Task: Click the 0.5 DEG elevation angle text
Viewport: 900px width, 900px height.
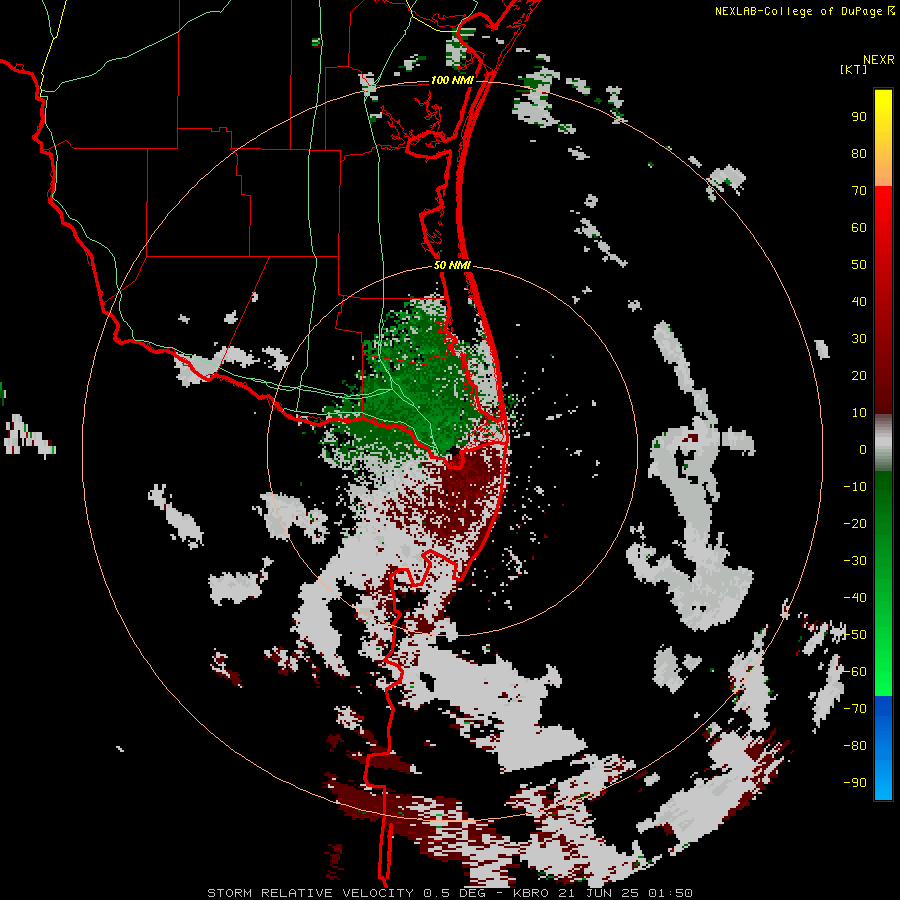Action: (454, 893)
